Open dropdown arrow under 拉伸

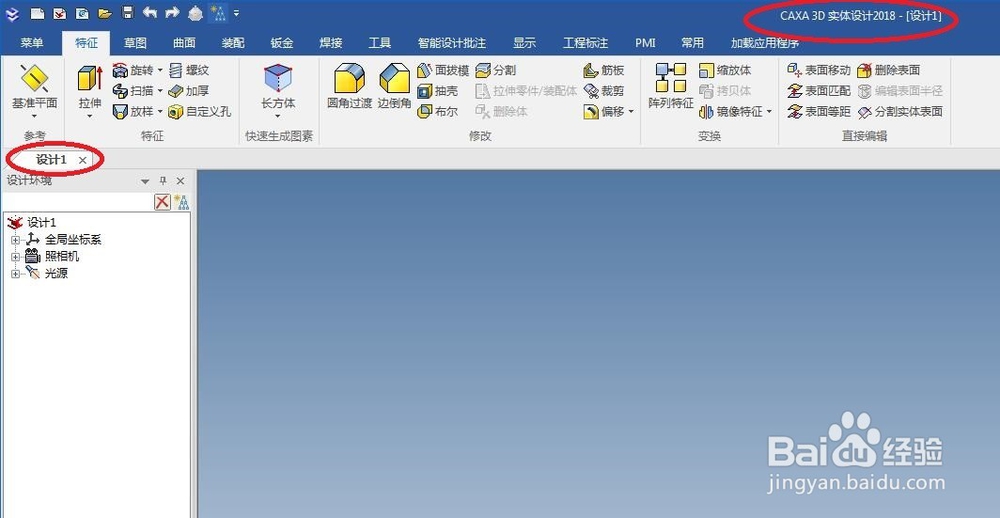click(90, 116)
